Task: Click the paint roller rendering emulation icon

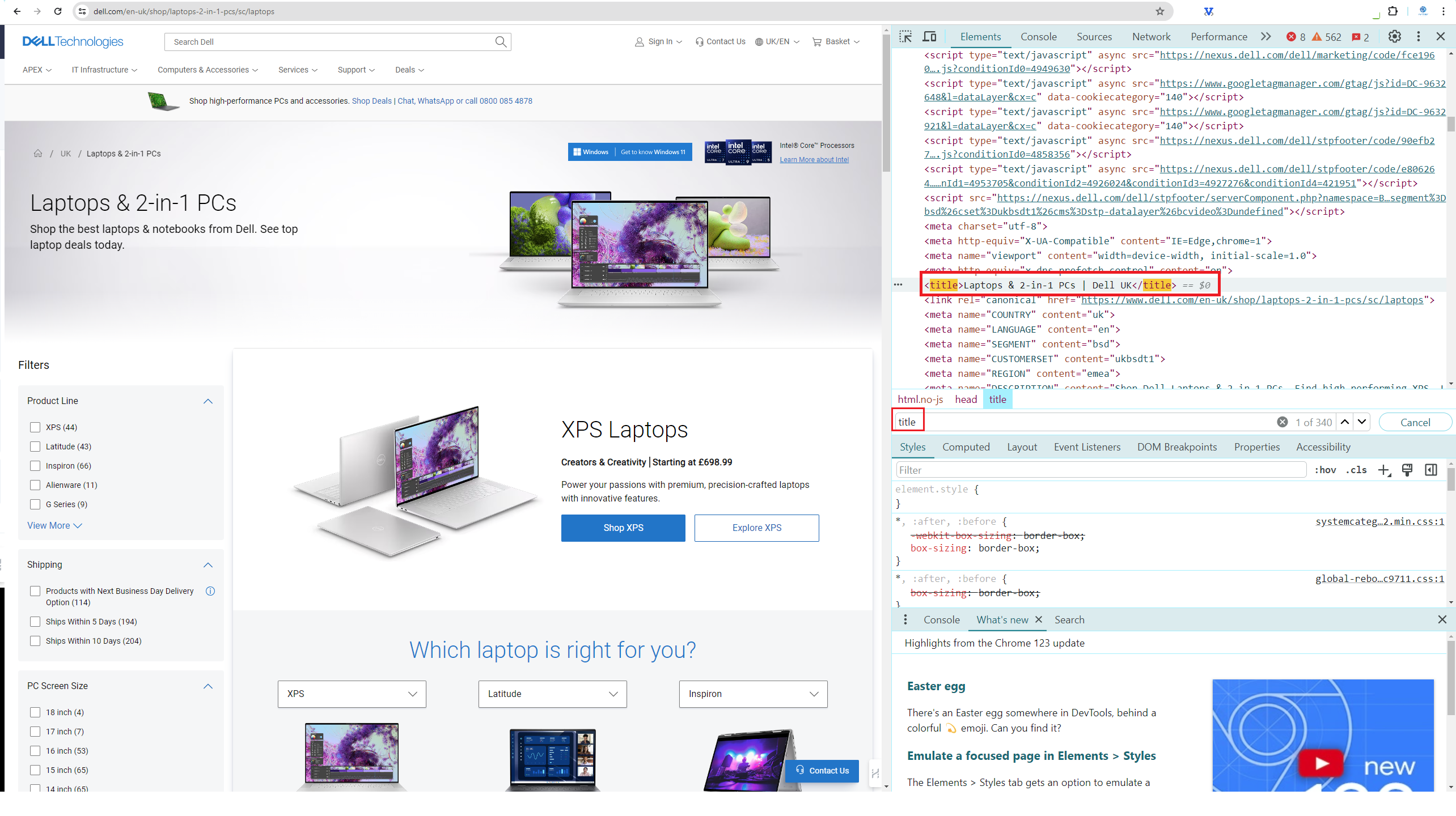Action: pyautogui.click(x=1407, y=470)
